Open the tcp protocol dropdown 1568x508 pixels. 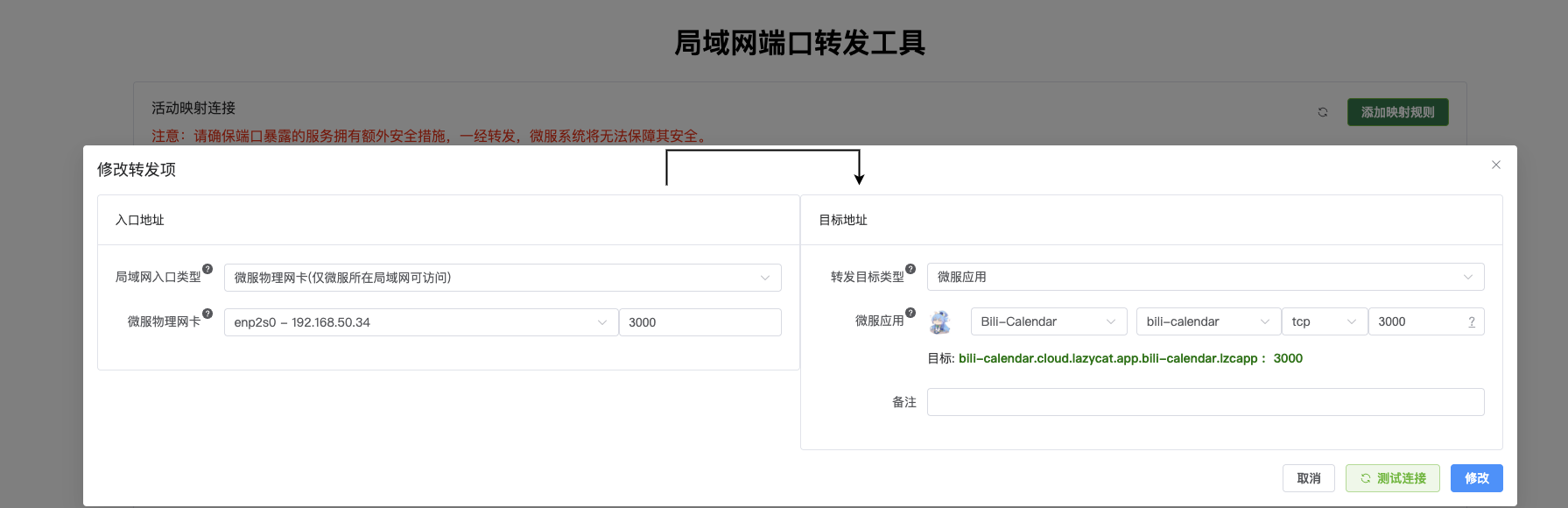tap(1325, 321)
